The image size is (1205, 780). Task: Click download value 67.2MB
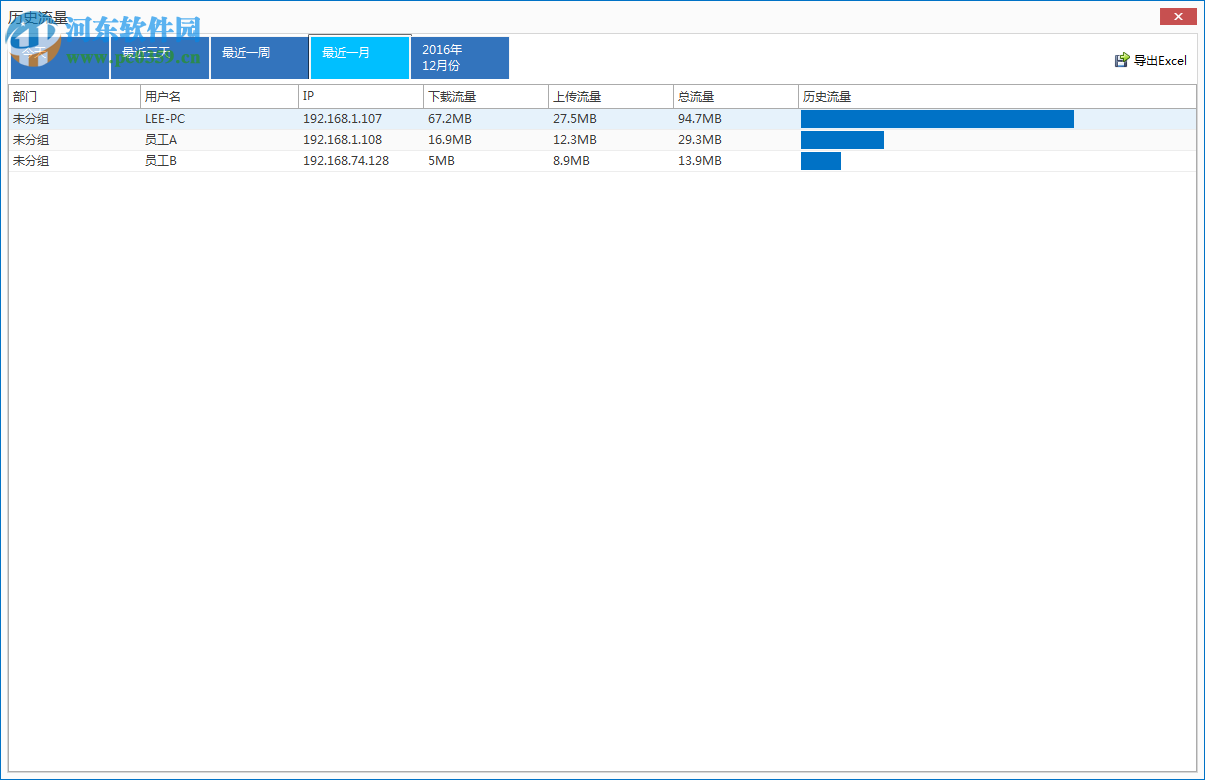450,119
